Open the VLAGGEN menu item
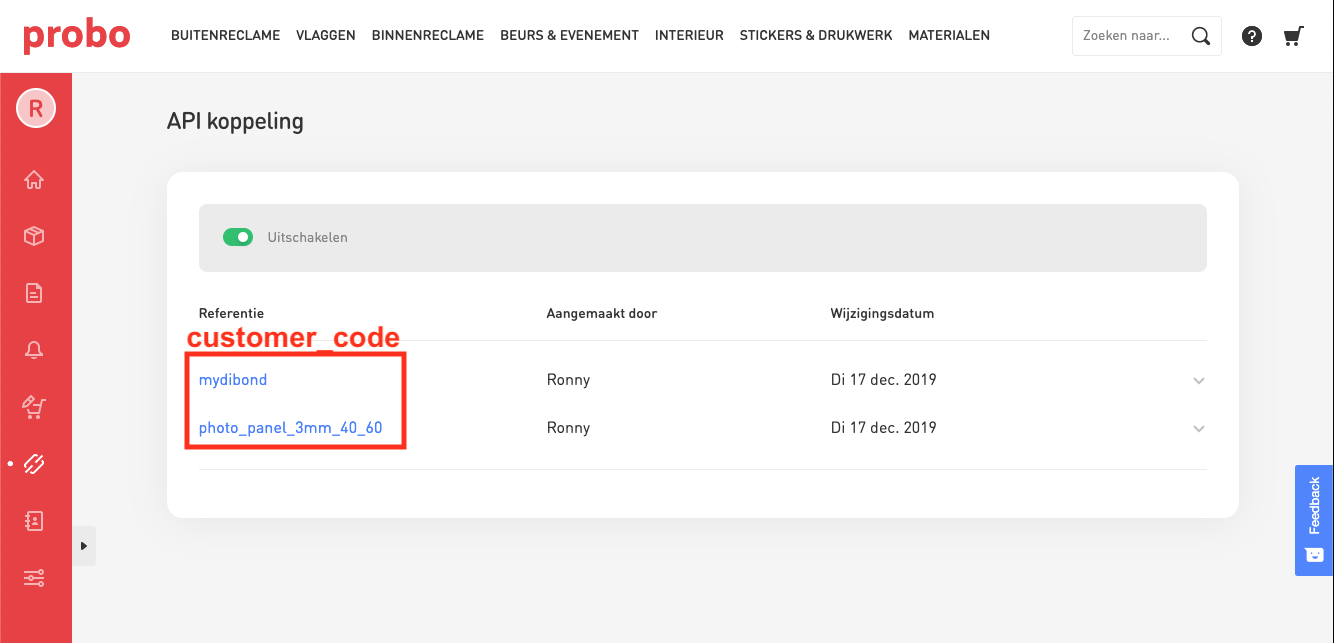Image resolution: width=1334 pixels, height=643 pixels. 325,35
